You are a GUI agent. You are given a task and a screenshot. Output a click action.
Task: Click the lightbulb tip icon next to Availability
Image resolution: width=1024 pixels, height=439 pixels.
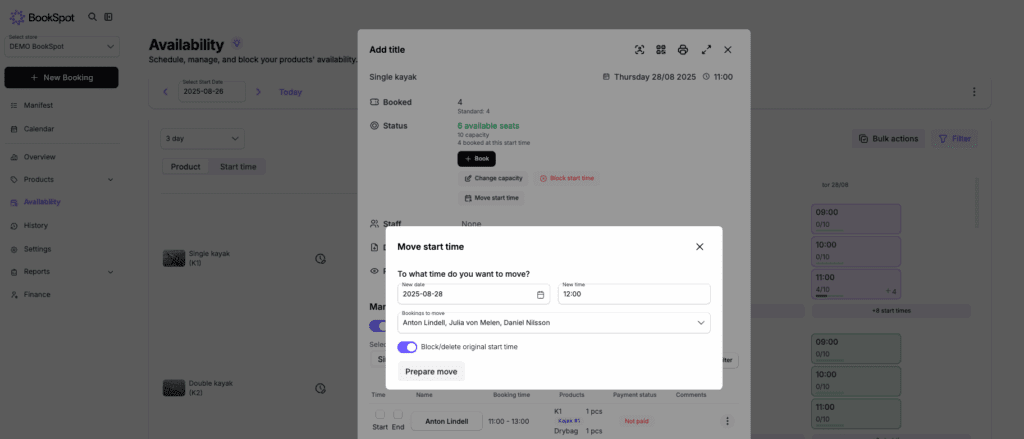237,43
